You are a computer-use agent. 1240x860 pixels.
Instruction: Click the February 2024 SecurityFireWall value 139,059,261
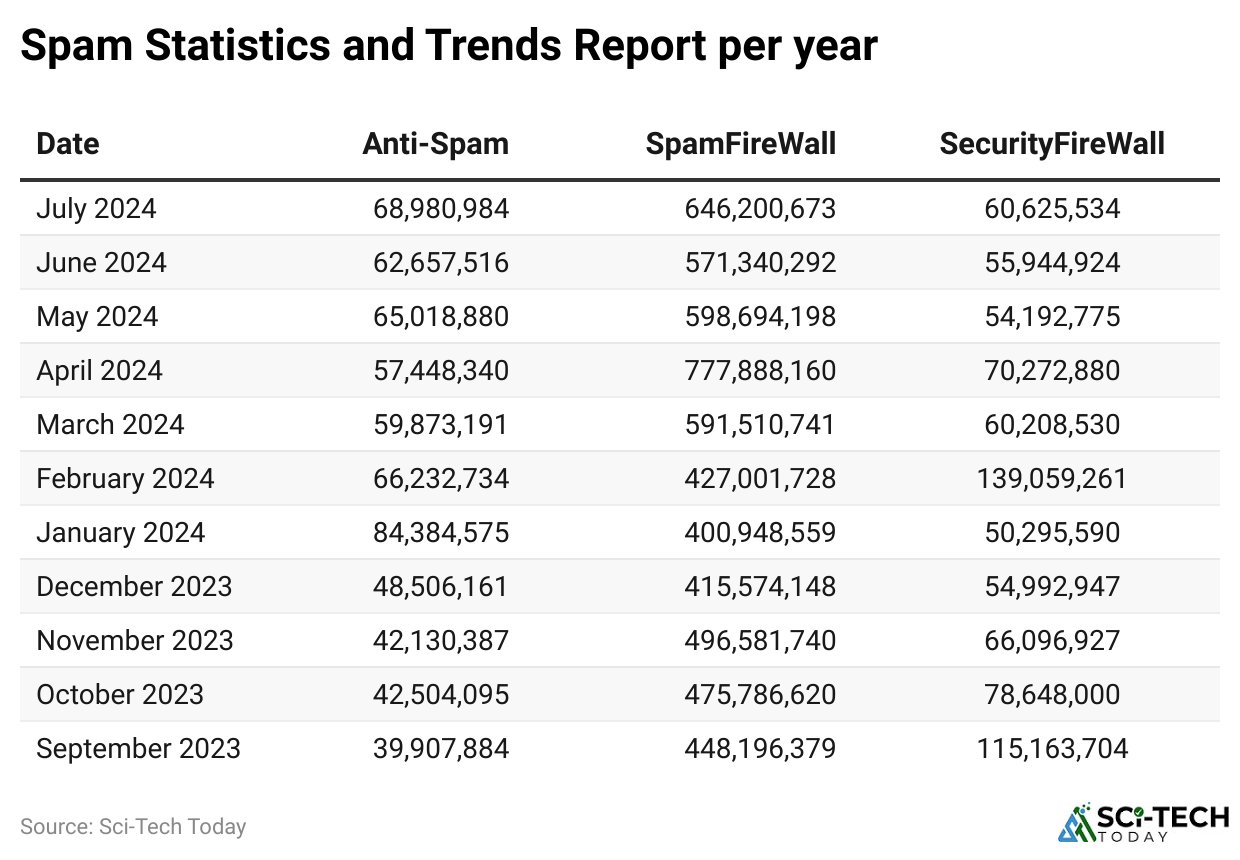[1052, 479]
